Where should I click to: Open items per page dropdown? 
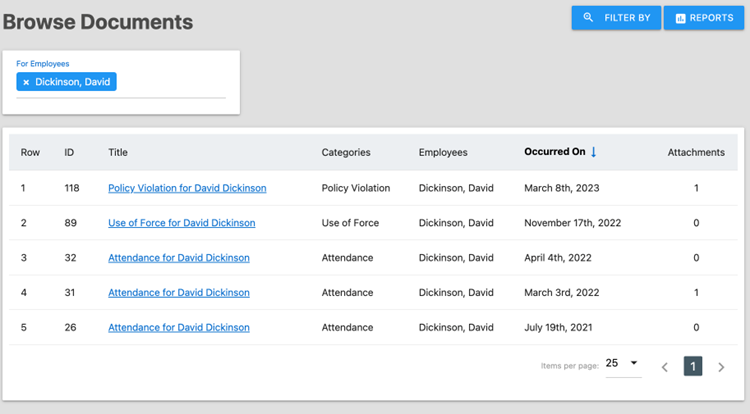click(624, 363)
